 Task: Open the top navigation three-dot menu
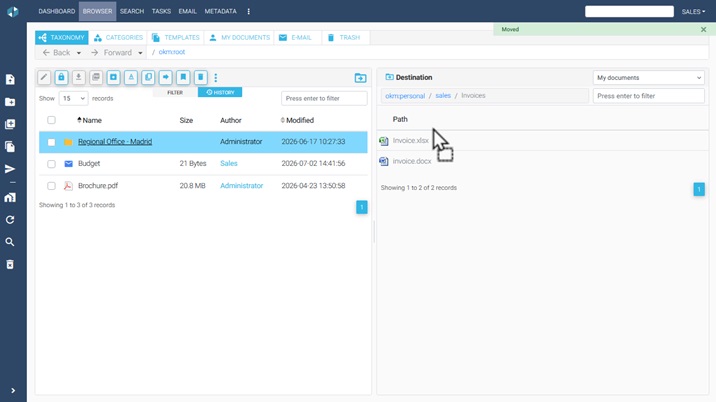click(248, 11)
